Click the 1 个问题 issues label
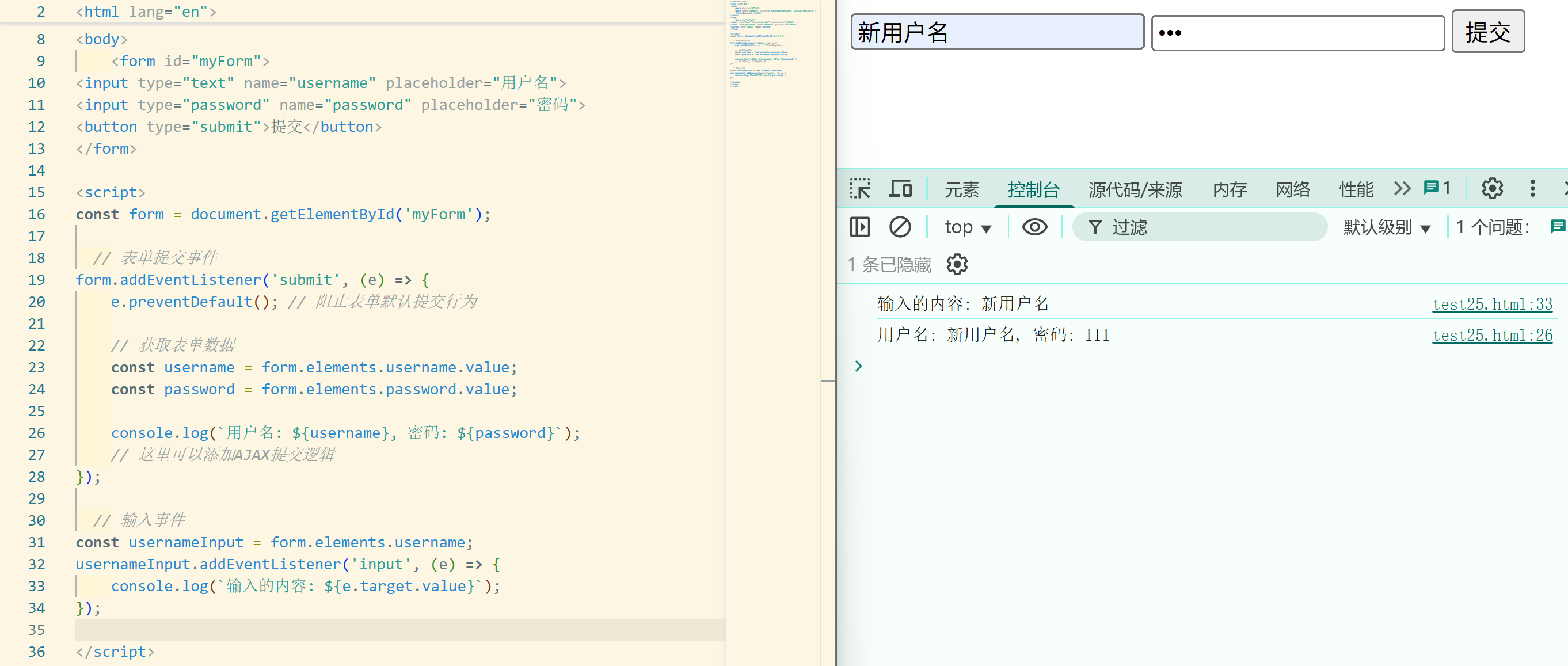The height and width of the screenshot is (666, 1568). 1493,228
